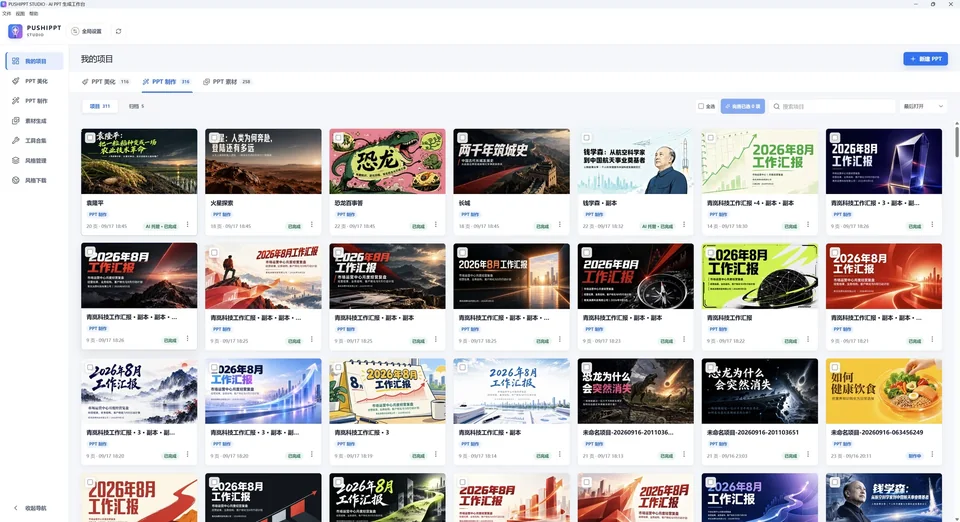Screen dimensions: 960x522
Task: Open kebab menu of green-chart 工作汇报 card
Action: pos(808,225)
